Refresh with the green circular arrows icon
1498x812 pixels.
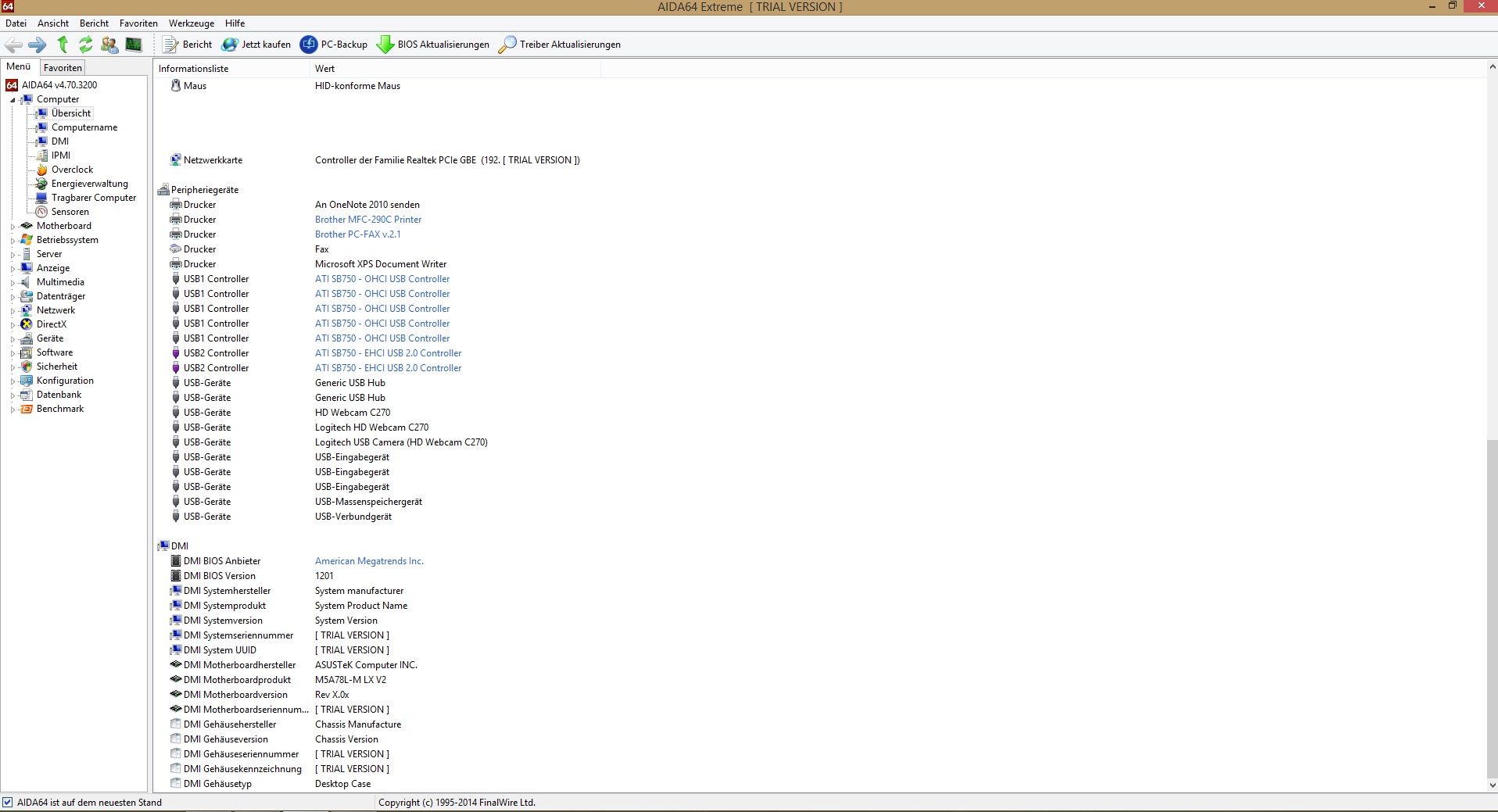click(86, 45)
